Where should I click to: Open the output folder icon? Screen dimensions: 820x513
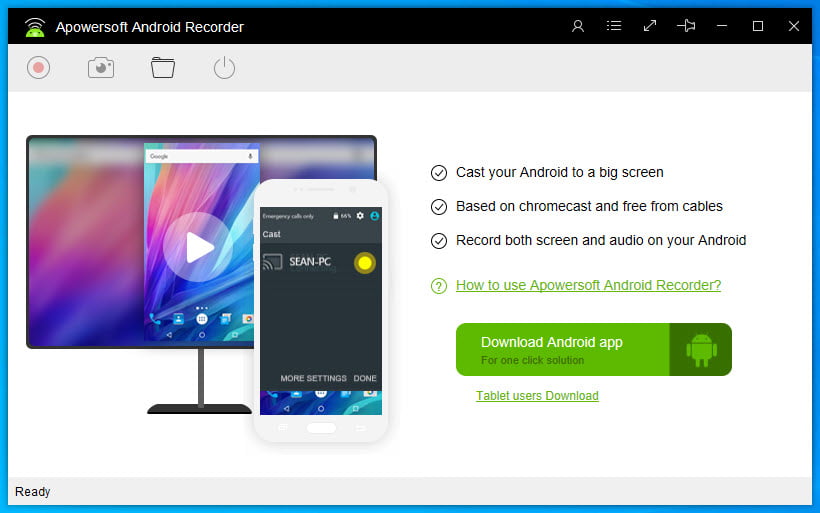tap(163, 68)
